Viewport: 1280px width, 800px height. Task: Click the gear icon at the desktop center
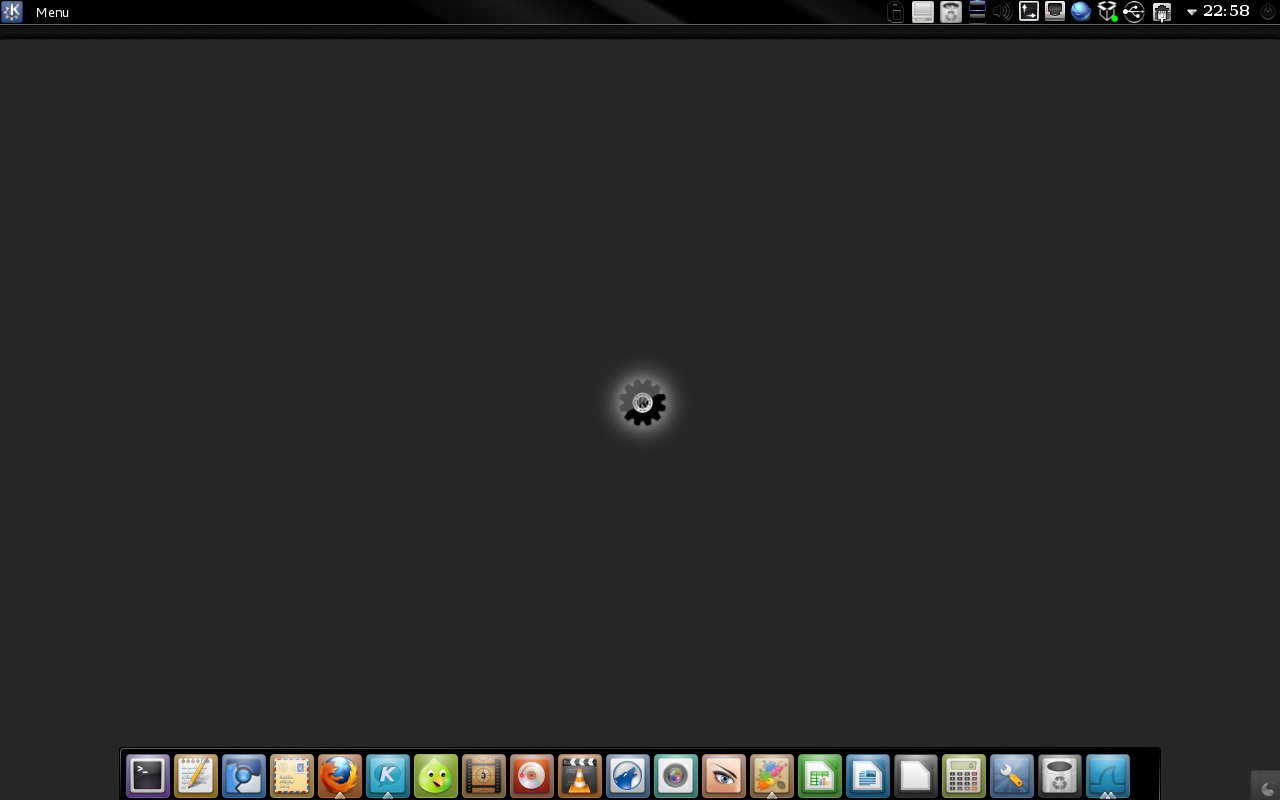(x=643, y=402)
